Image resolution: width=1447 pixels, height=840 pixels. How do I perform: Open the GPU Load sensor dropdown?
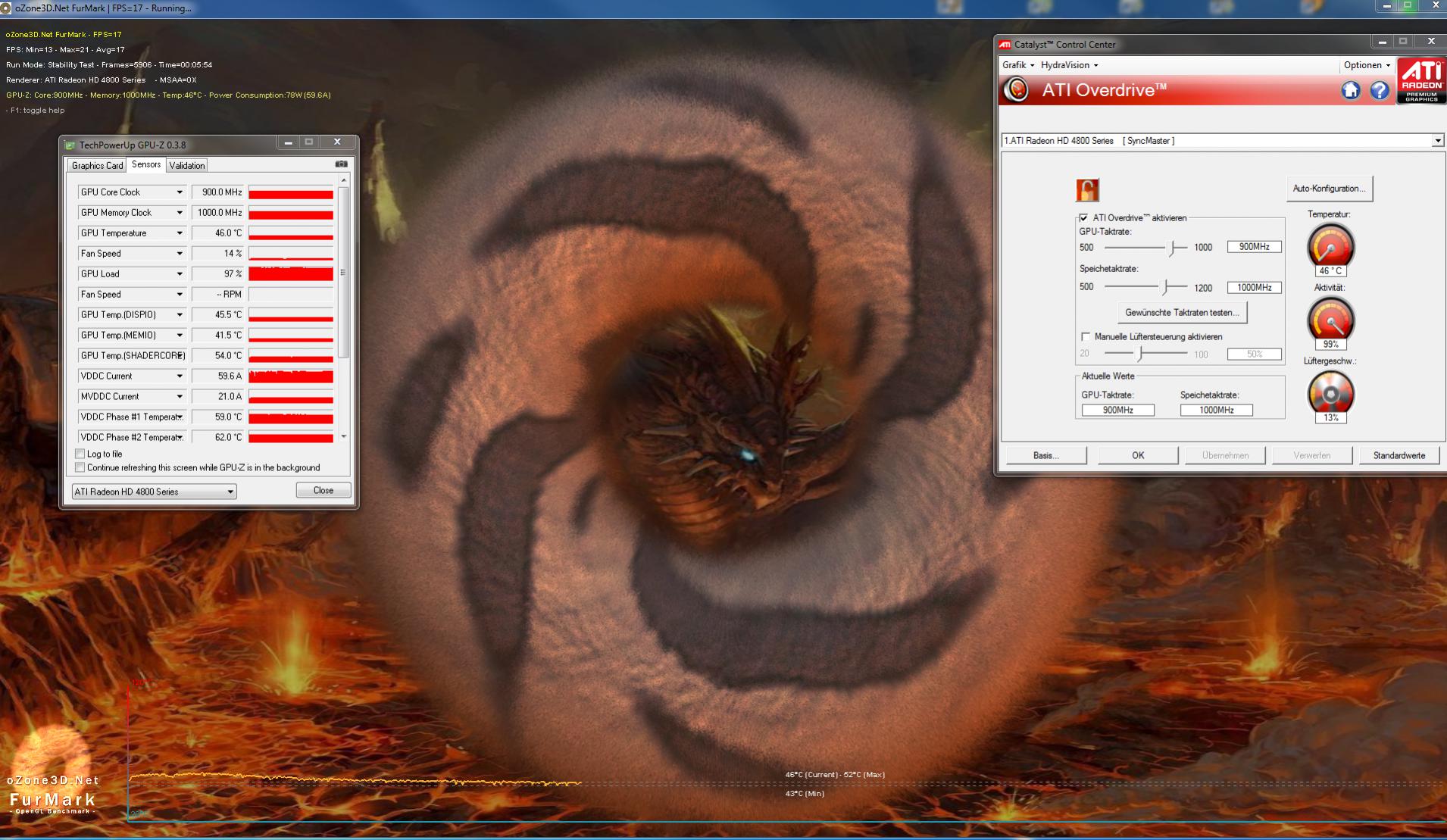pos(180,274)
